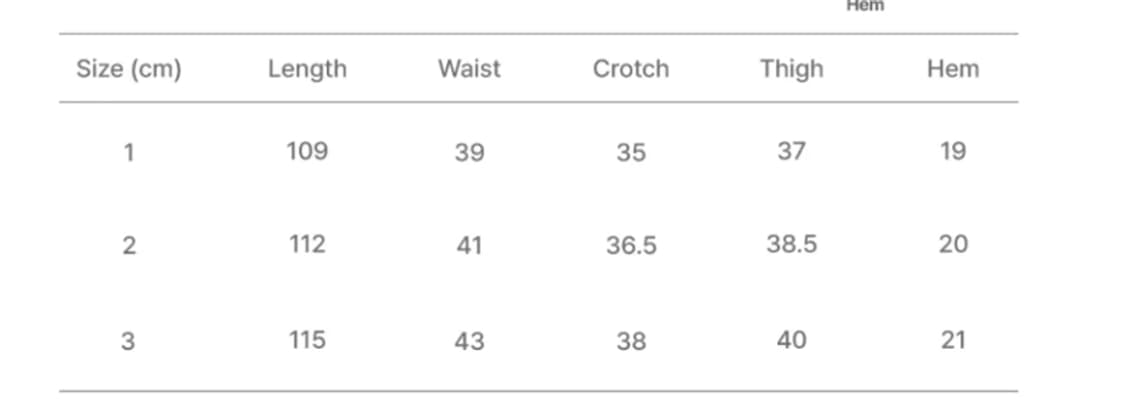Click the Waist column header

tap(469, 69)
